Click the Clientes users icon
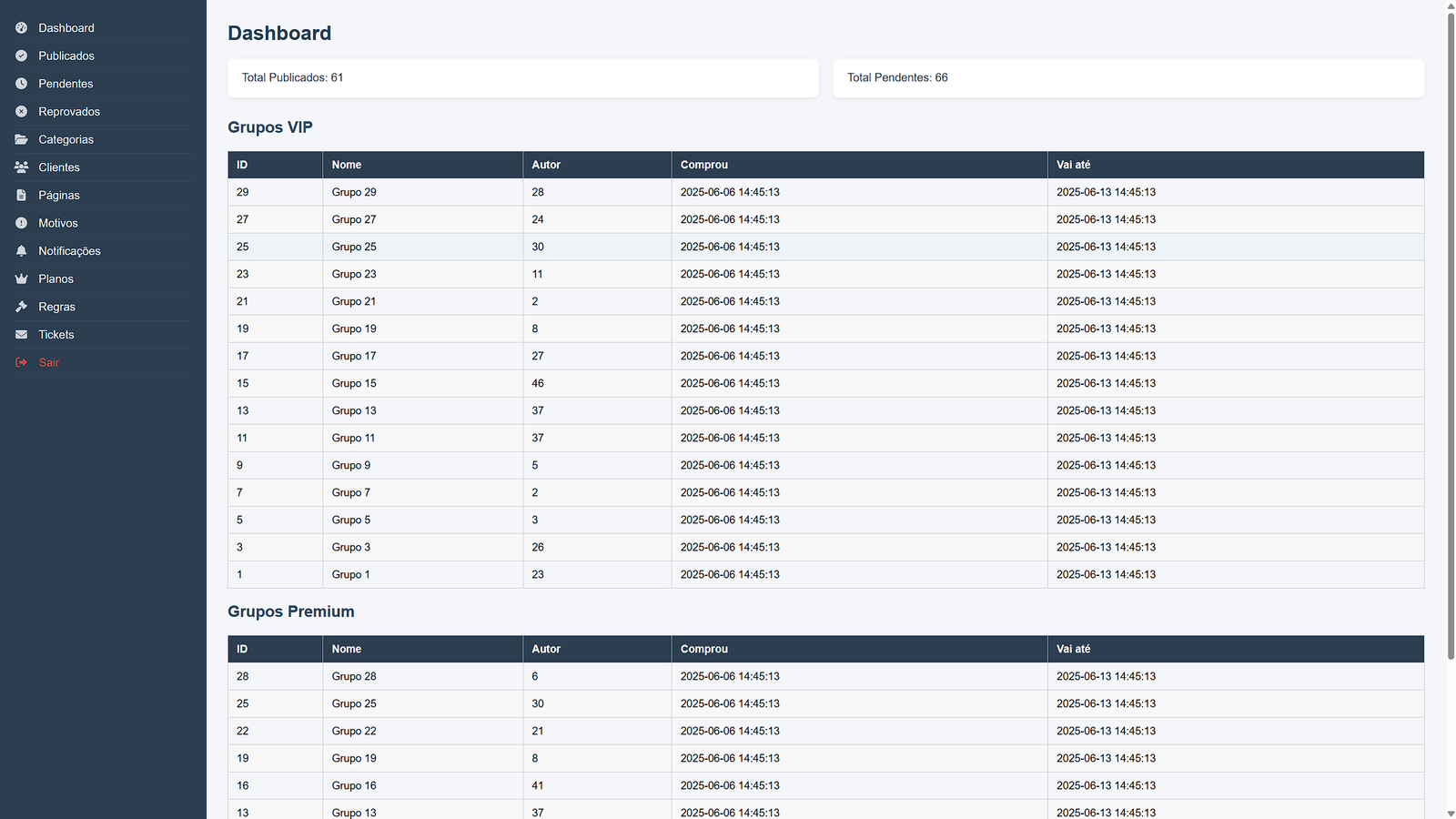The width and height of the screenshot is (1456, 819). (x=22, y=167)
